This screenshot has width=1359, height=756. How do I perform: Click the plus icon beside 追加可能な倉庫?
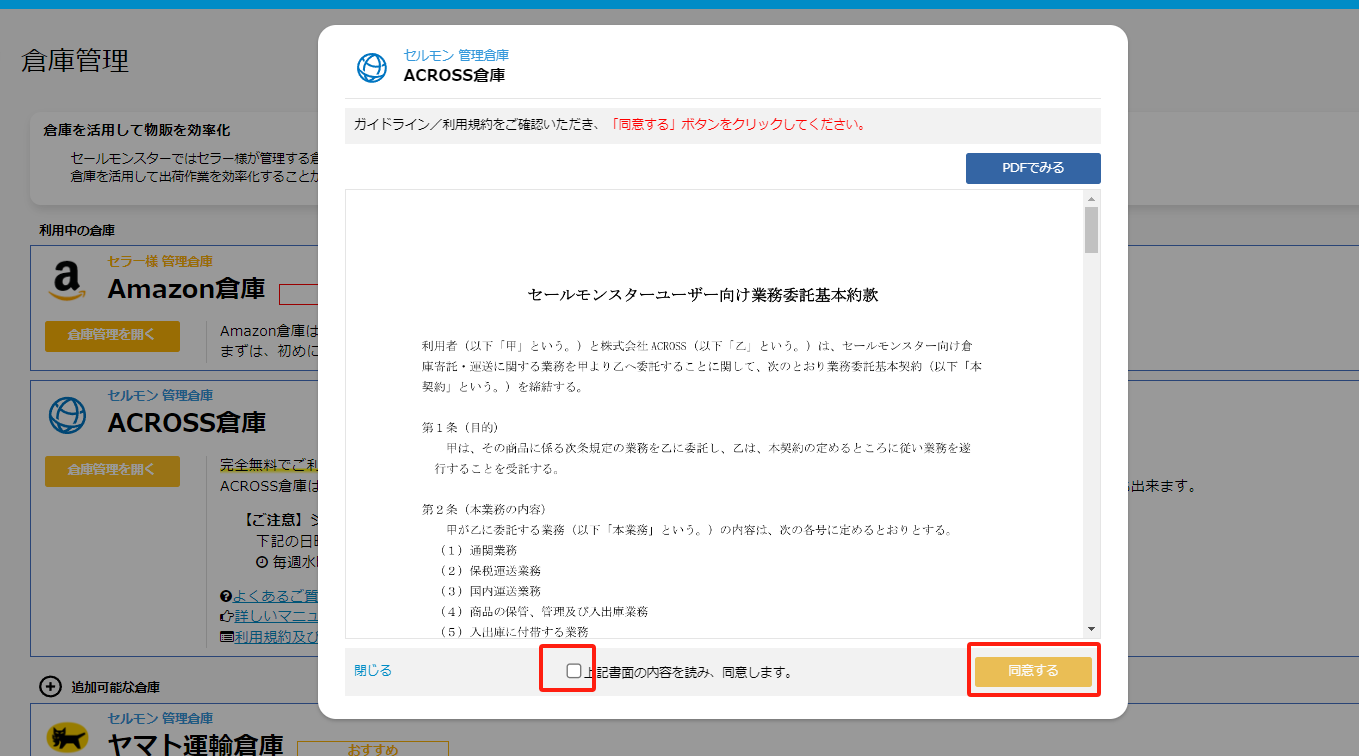[x=50, y=686]
